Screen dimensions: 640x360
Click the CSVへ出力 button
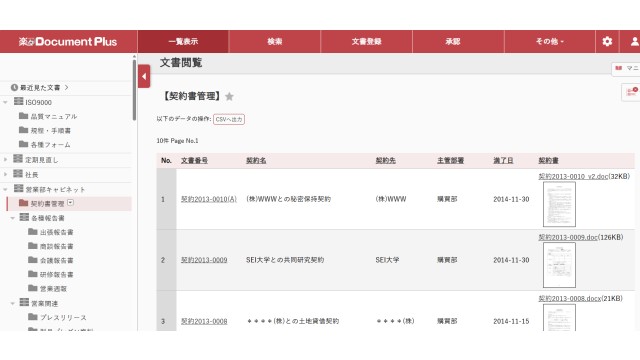(229, 119)
